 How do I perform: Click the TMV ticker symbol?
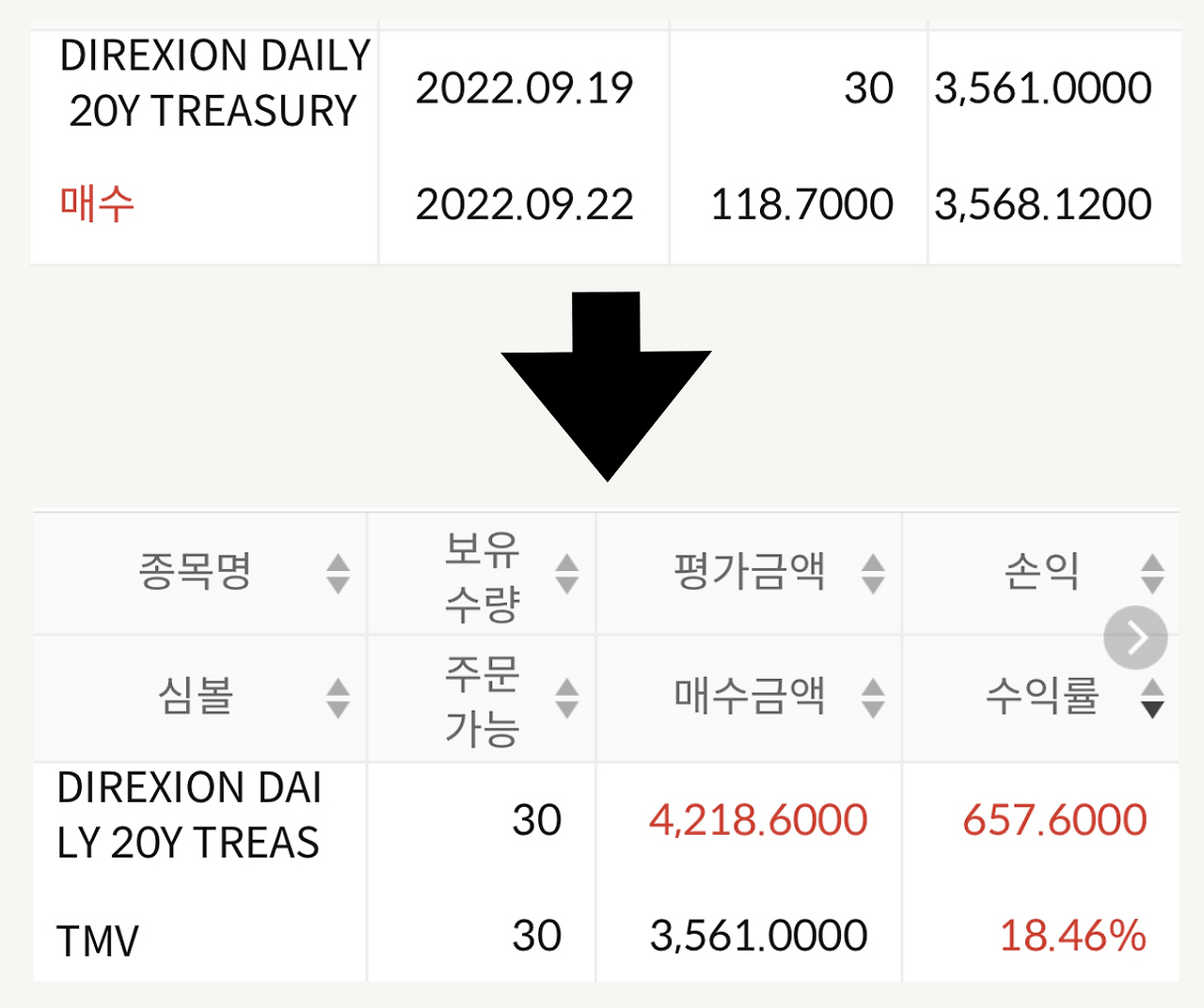point(97,937)
